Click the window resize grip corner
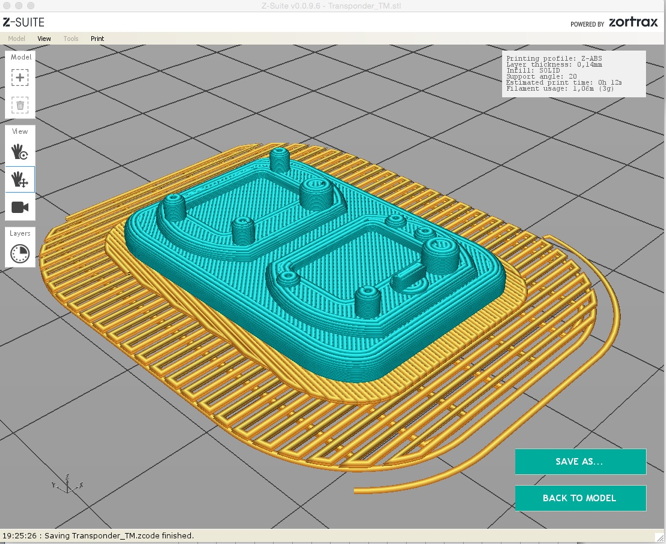The image size is (666, 544). 660,538
